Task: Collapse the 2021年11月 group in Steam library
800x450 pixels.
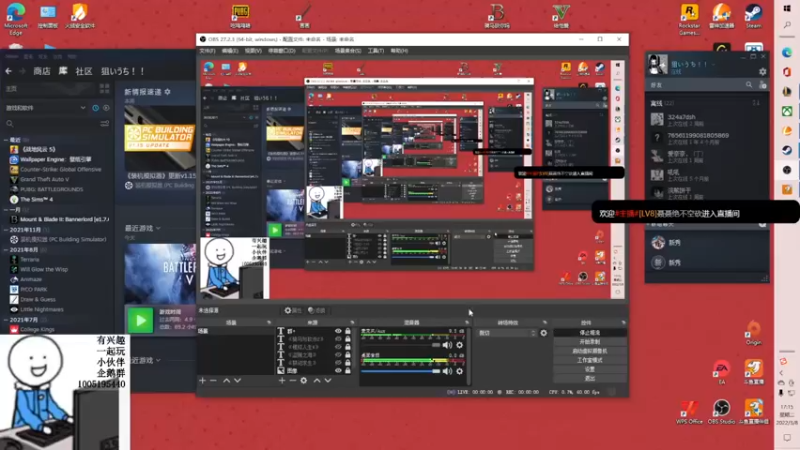Action: point(6,230)
